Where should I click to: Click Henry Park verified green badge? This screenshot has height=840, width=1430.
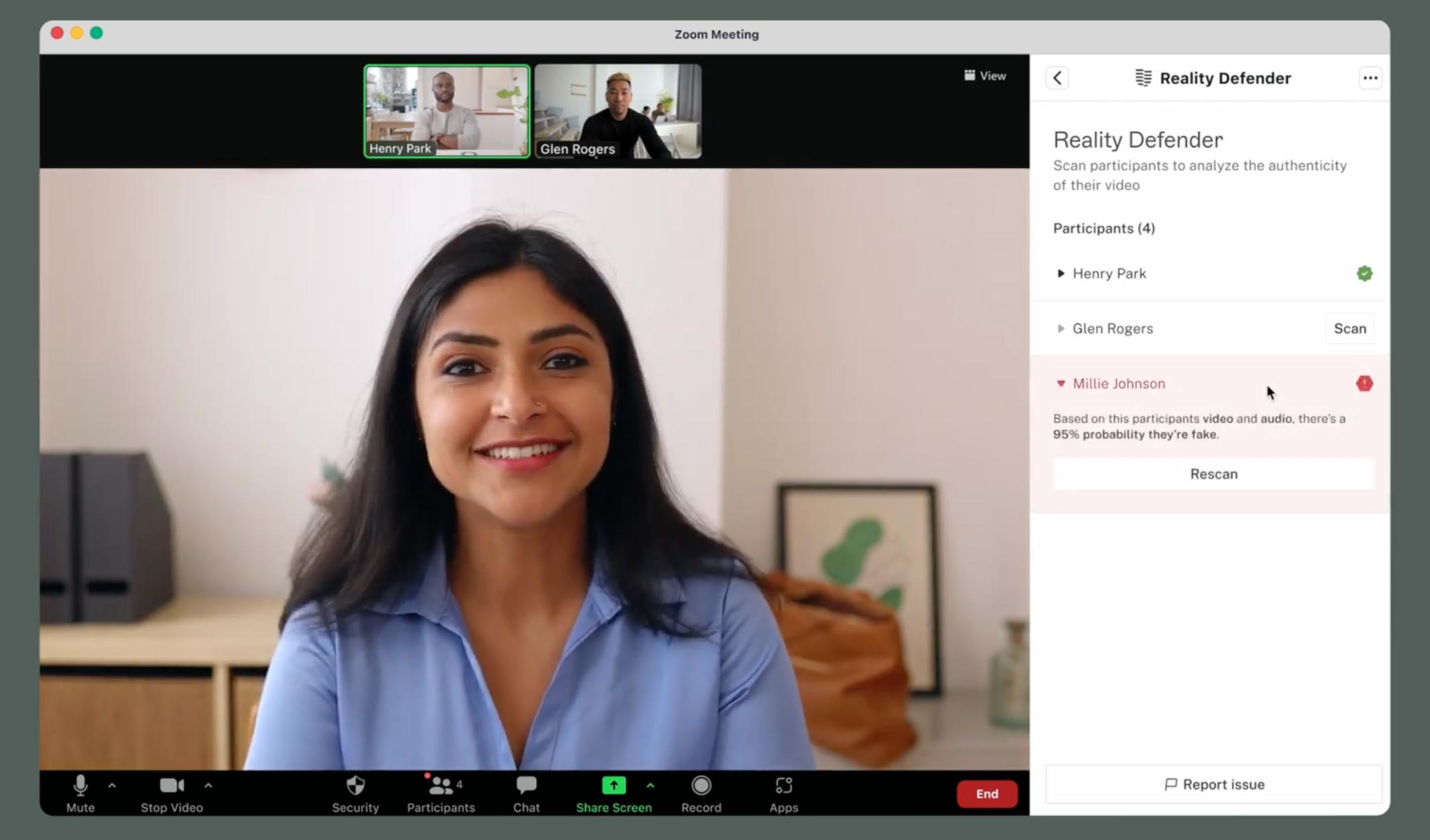tap(1364, 274)
